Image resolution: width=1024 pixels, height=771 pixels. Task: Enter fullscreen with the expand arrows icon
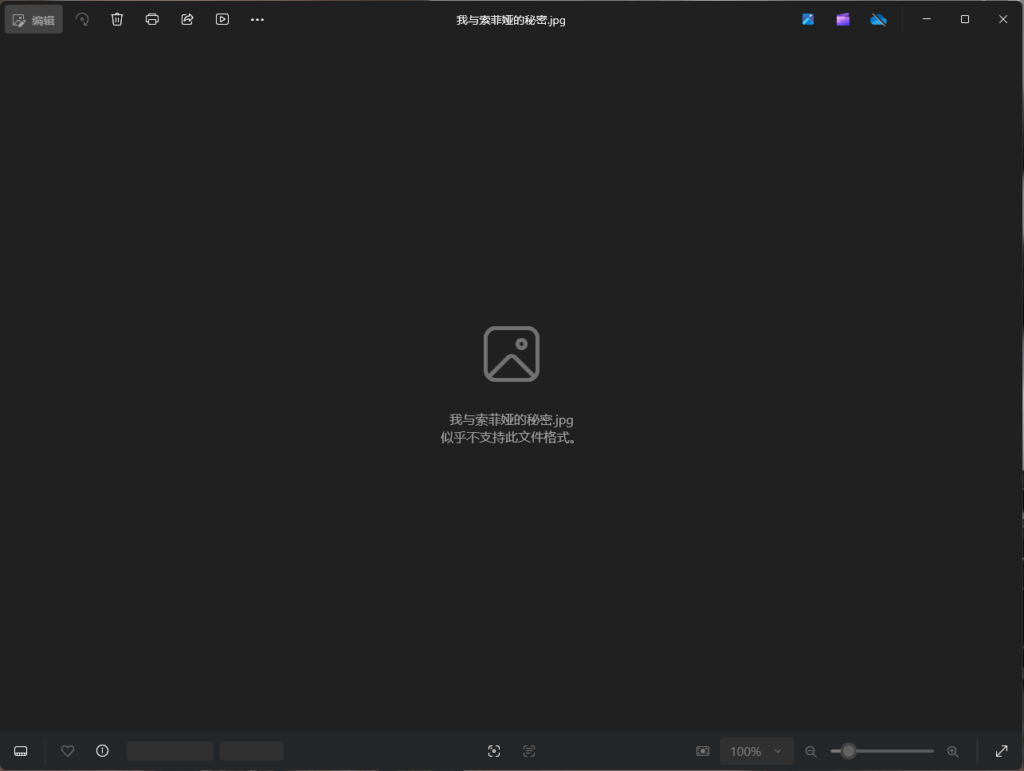click(1002, 751)
